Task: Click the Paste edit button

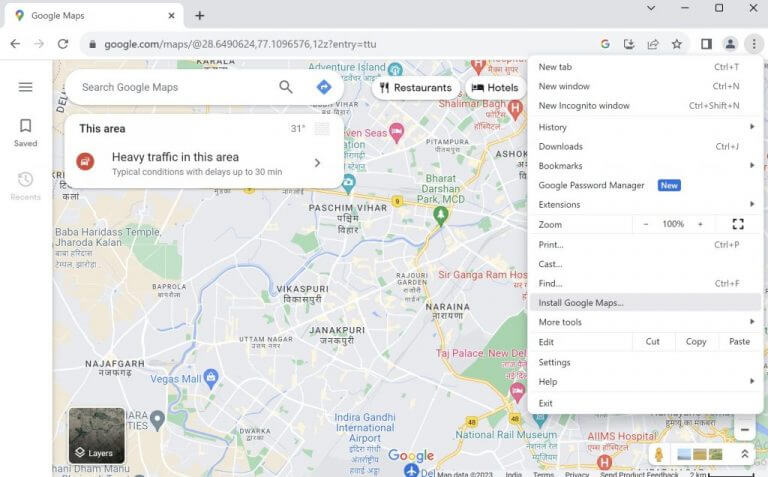Action: click(x=739, y=342)
